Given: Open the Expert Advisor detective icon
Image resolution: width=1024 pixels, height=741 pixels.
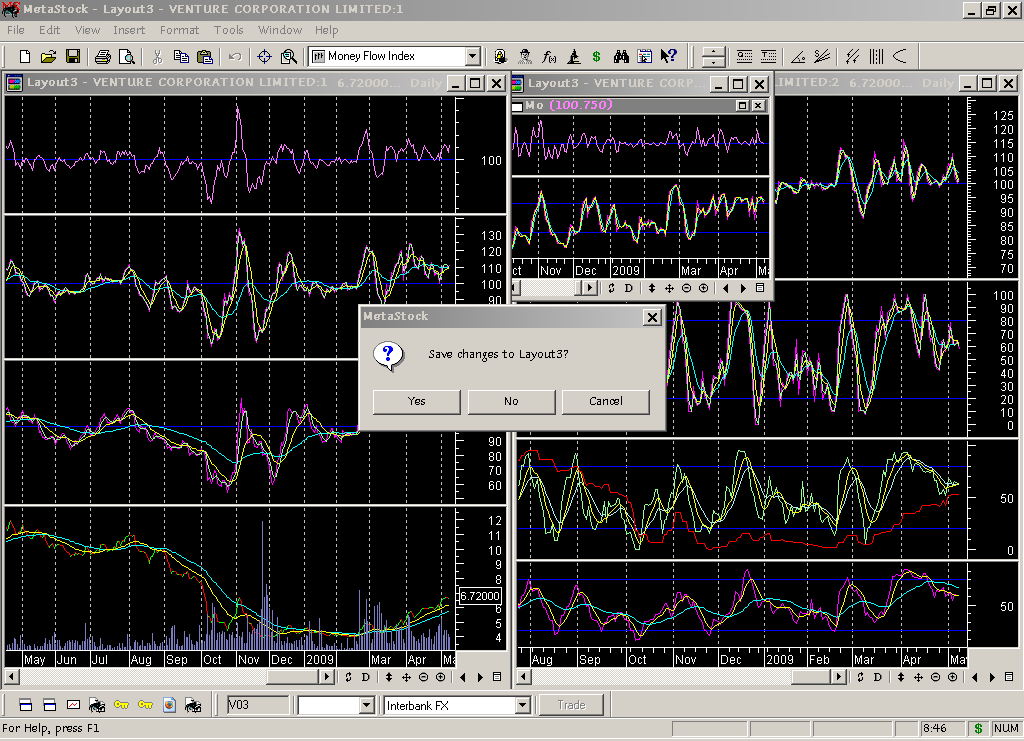Looking at the screenshot, I should coord(524,57).
